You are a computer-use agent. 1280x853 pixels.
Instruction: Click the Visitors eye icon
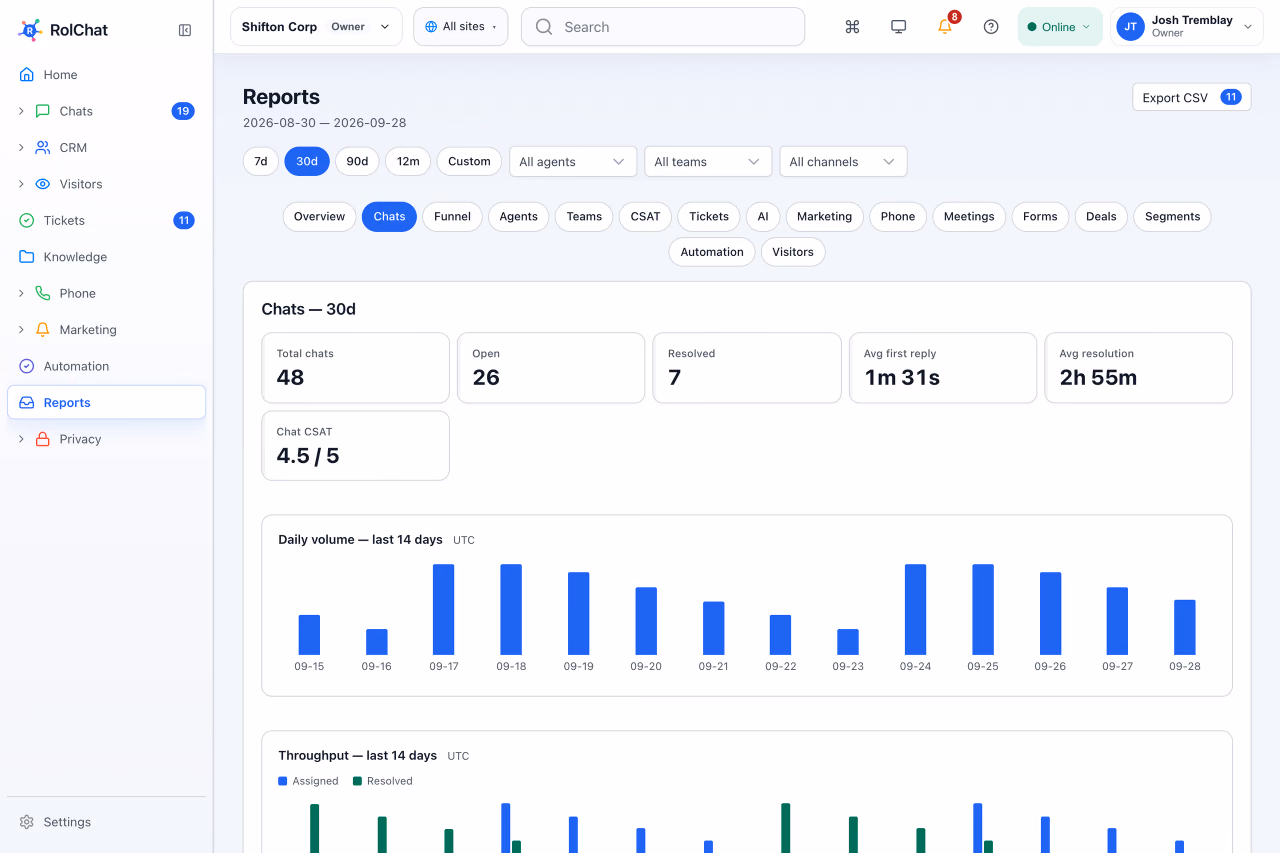click(43, 184)
